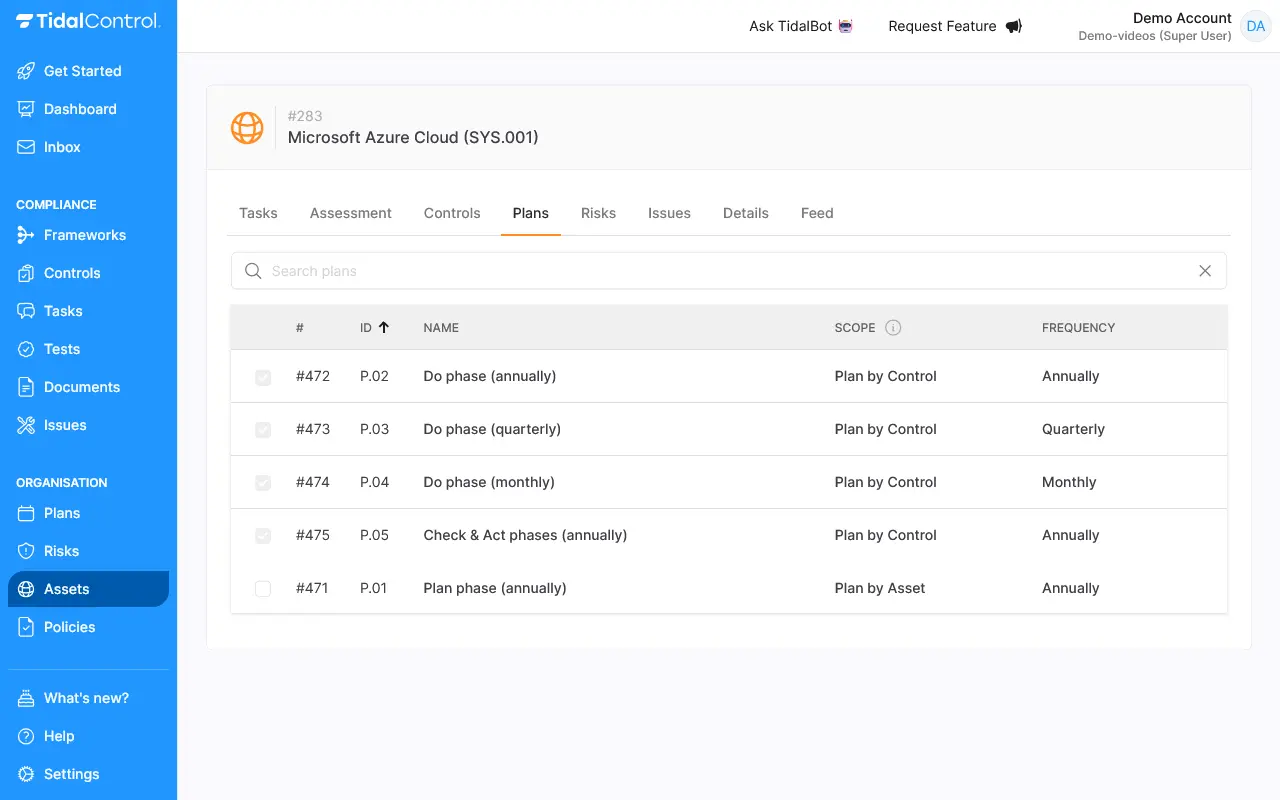The width and height of the screenshot is (1280, 800).
Task: Click the Dashboard icon in sidebar
Action: tap(26, 109)
